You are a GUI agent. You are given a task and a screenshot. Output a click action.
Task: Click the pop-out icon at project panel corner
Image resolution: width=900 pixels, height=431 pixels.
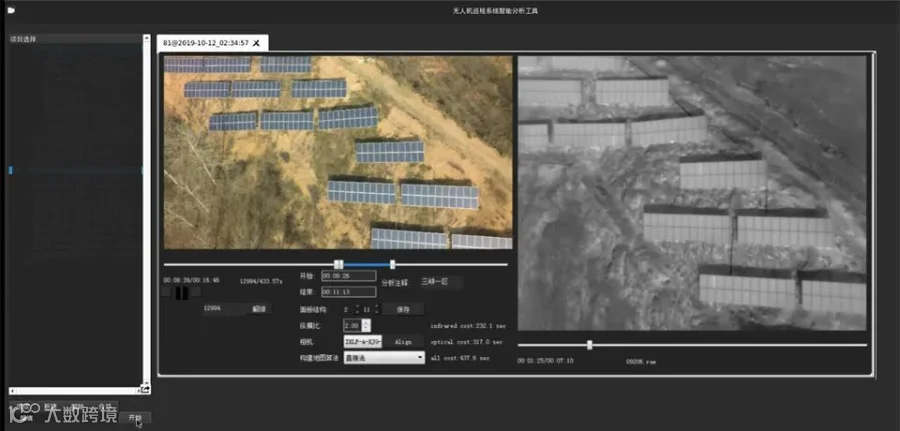(x=146, y=390)
